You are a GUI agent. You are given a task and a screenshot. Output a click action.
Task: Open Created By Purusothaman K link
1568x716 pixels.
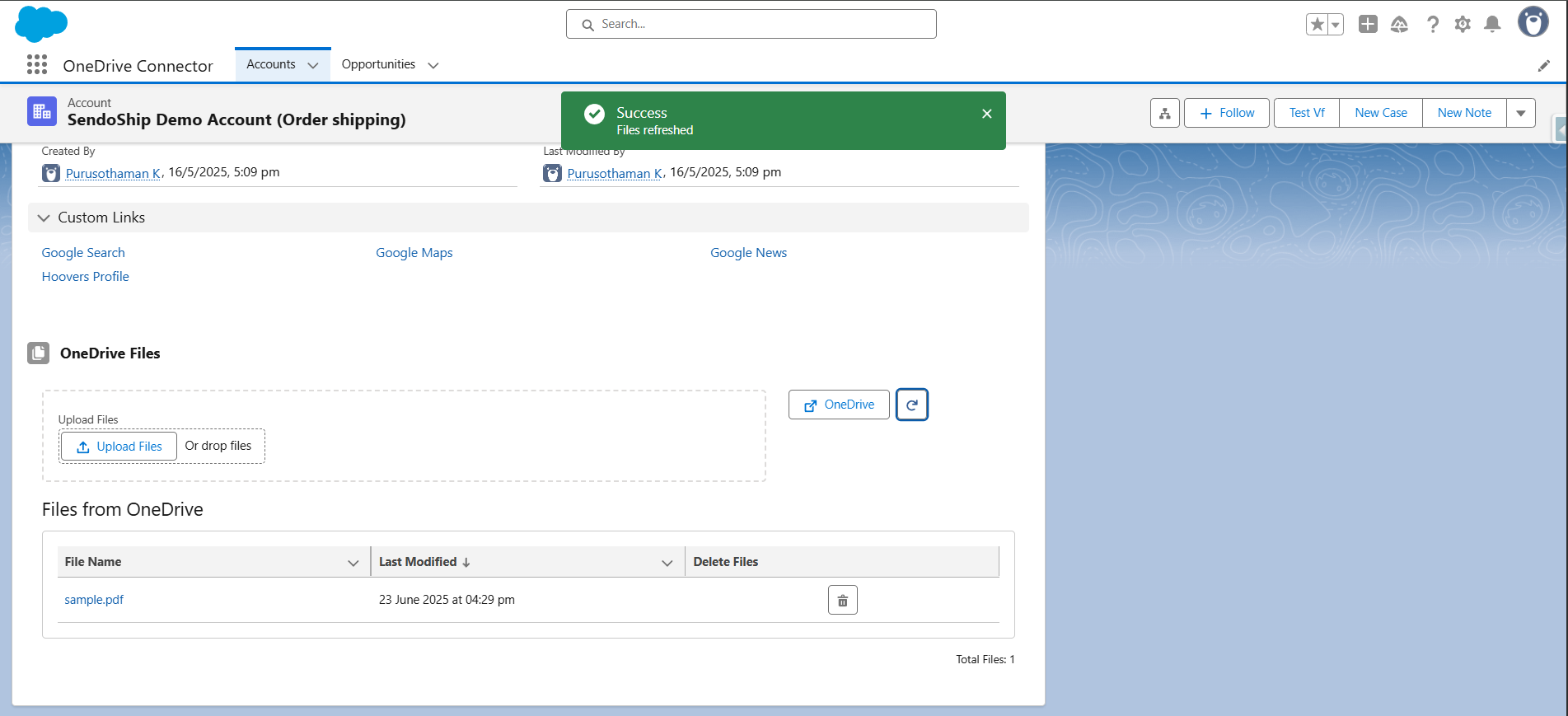114,173
